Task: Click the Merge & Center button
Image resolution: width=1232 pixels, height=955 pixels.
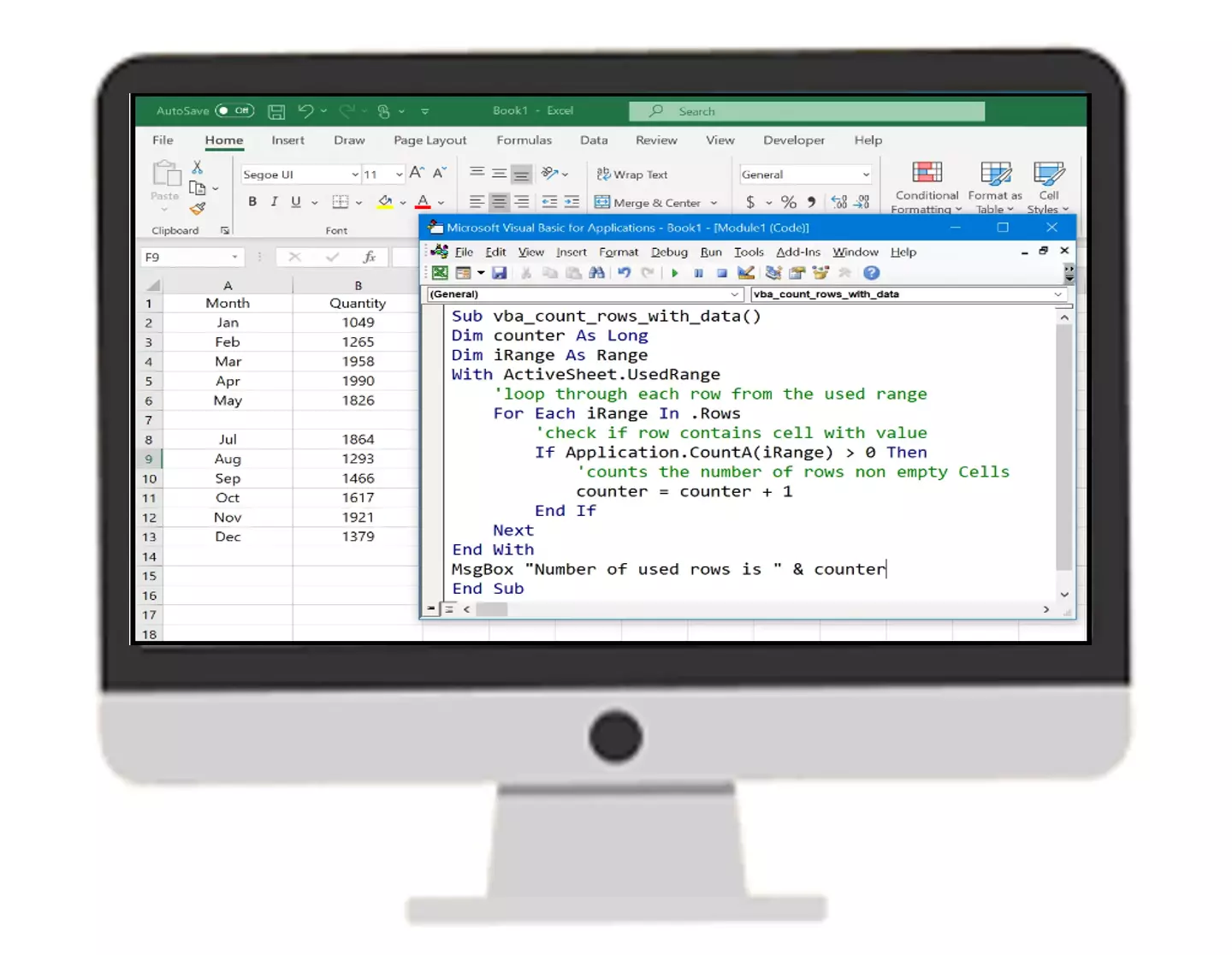Action: click(649, 203)
